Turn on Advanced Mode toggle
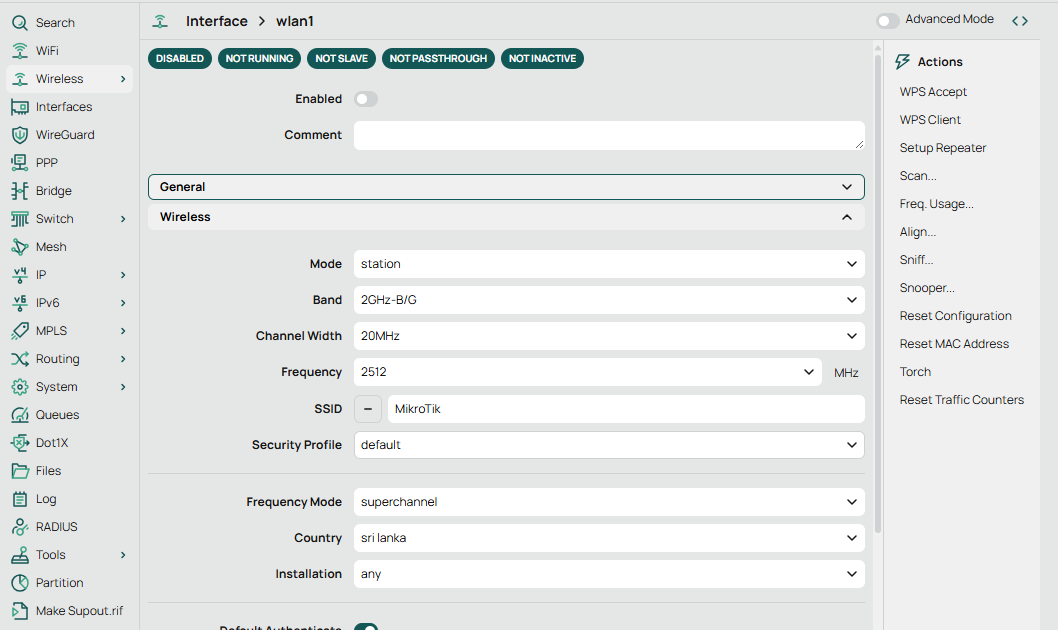This screenshot has width=1058, height=630. [888, 20]
